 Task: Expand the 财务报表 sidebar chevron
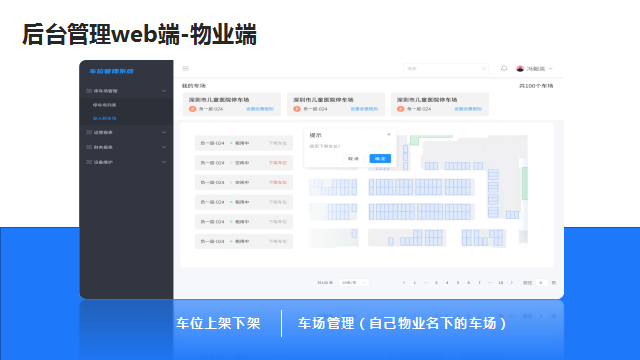coord(164,147)
